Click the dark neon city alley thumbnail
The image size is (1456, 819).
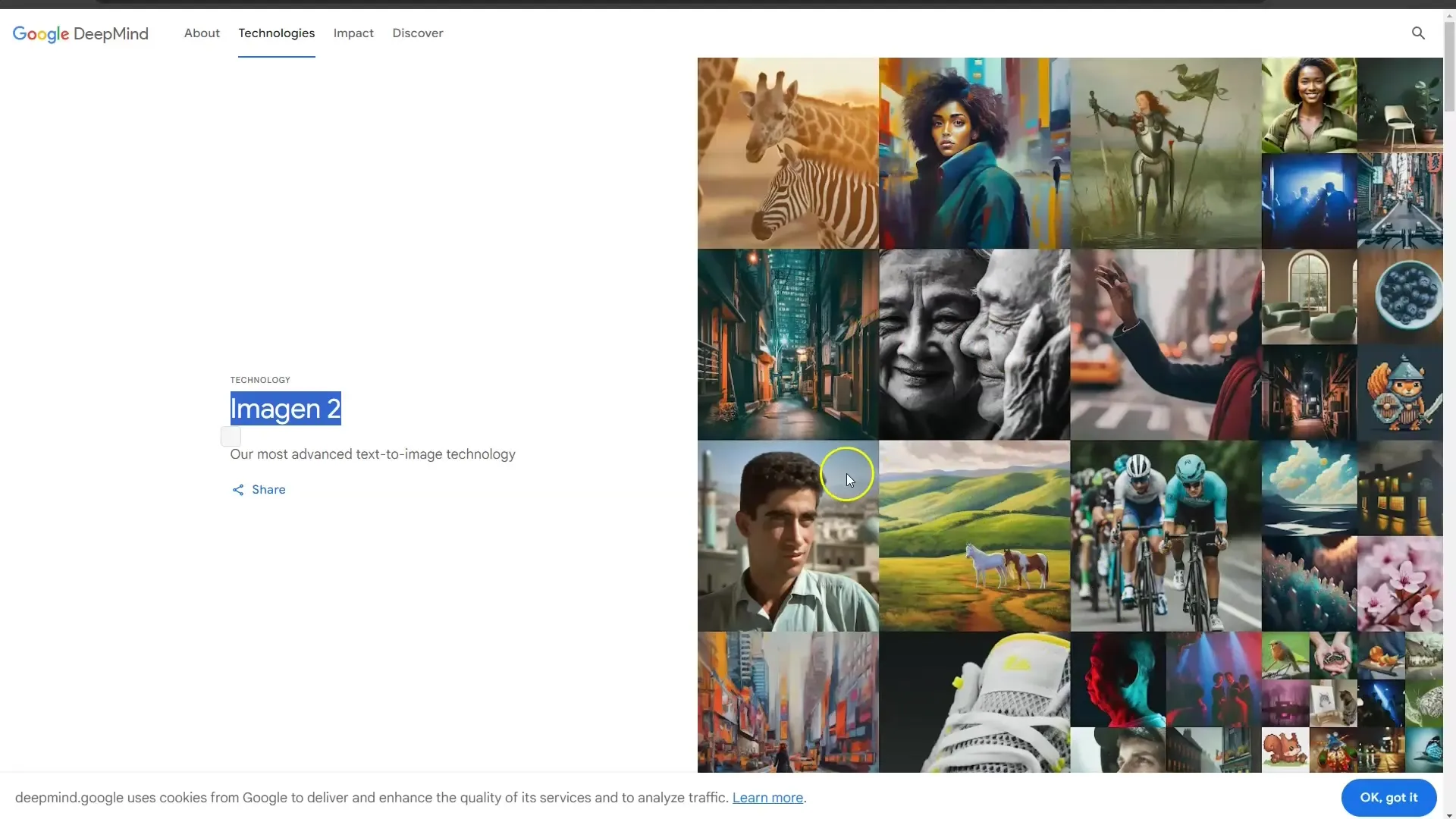787,344
